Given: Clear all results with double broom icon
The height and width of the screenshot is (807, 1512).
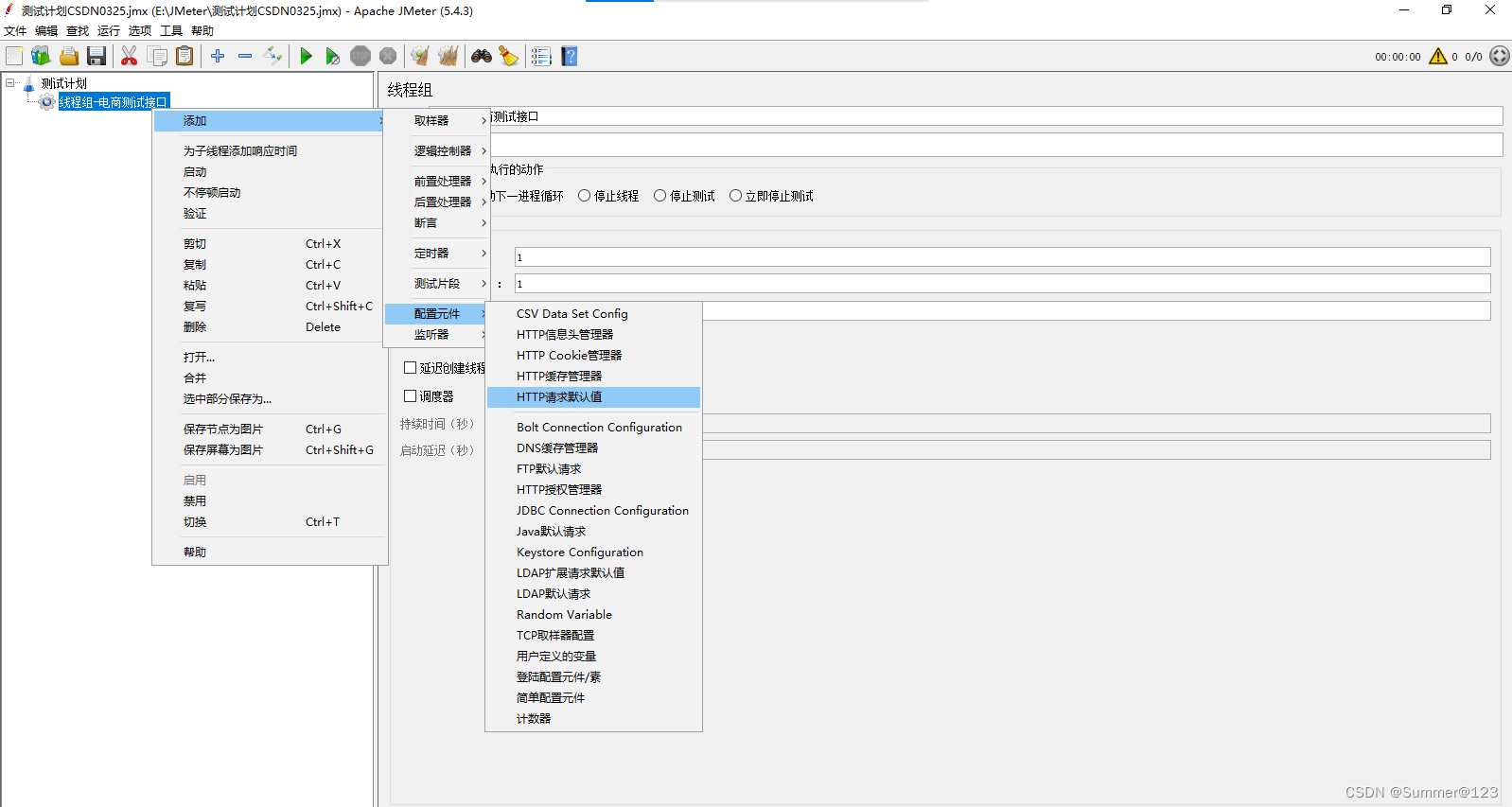Looking at the screenshot, I should [448, 56].
